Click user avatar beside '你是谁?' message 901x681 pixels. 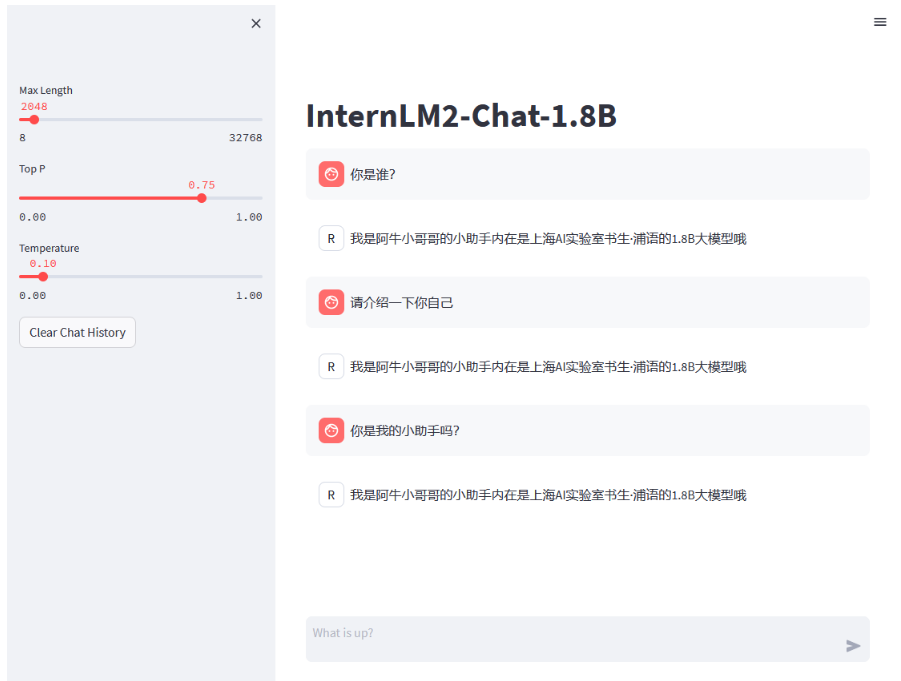click(x=331, y=174)
